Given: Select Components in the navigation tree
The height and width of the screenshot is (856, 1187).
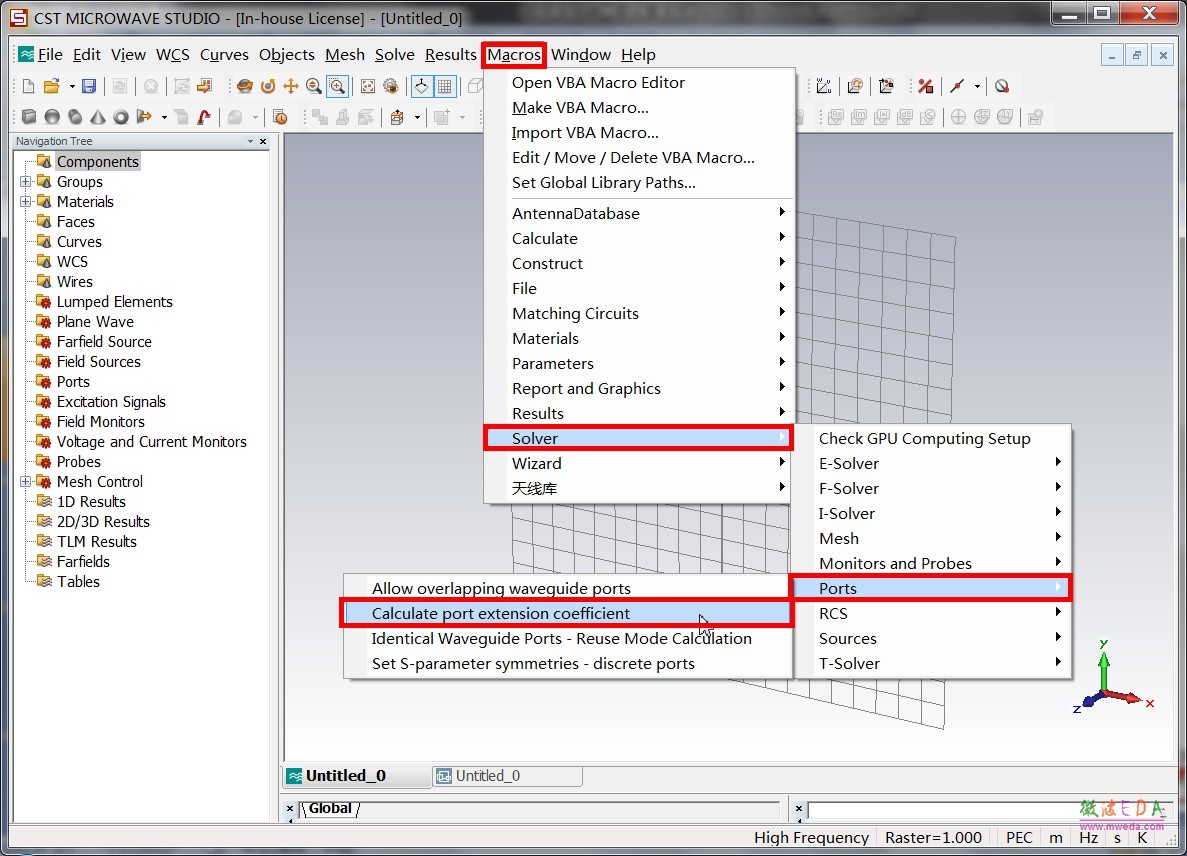Looking at the screenshot, I should 98,161.
